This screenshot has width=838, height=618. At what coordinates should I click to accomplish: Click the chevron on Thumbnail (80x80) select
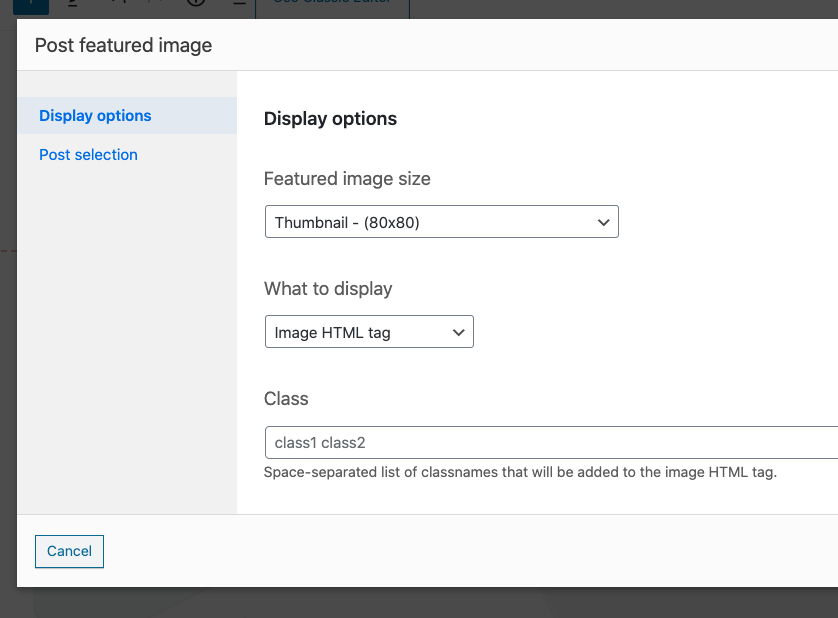[603, 222]
